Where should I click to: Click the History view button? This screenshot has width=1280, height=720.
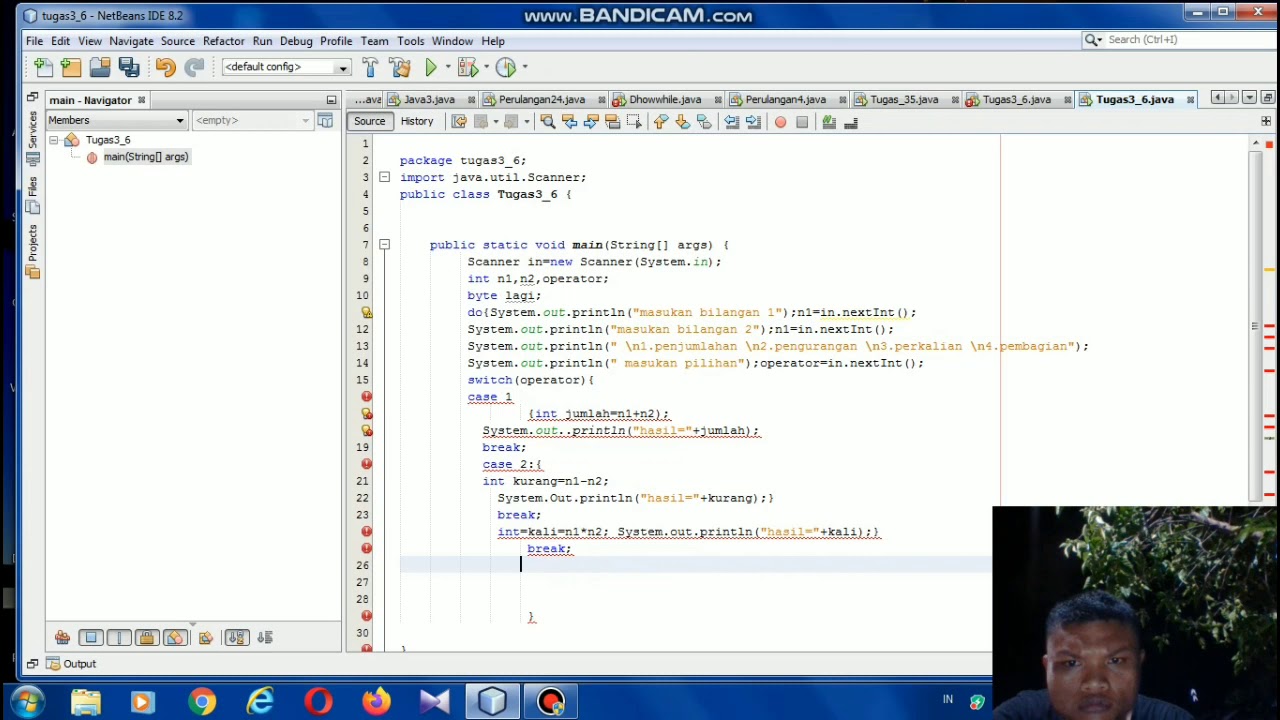pyautogui.click(x=417, y=122)
